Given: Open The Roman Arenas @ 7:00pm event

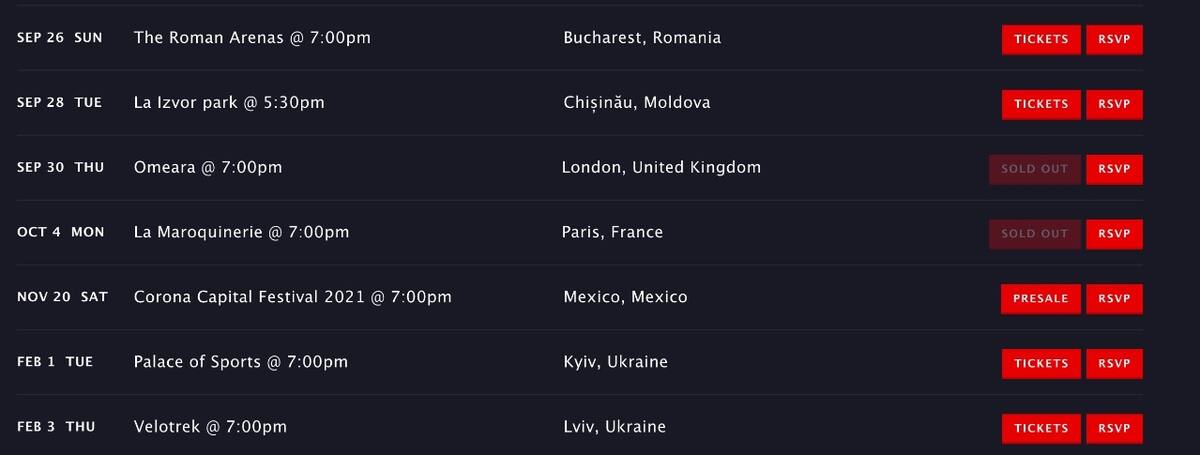Looking at the screenshot, I should 252,38.
